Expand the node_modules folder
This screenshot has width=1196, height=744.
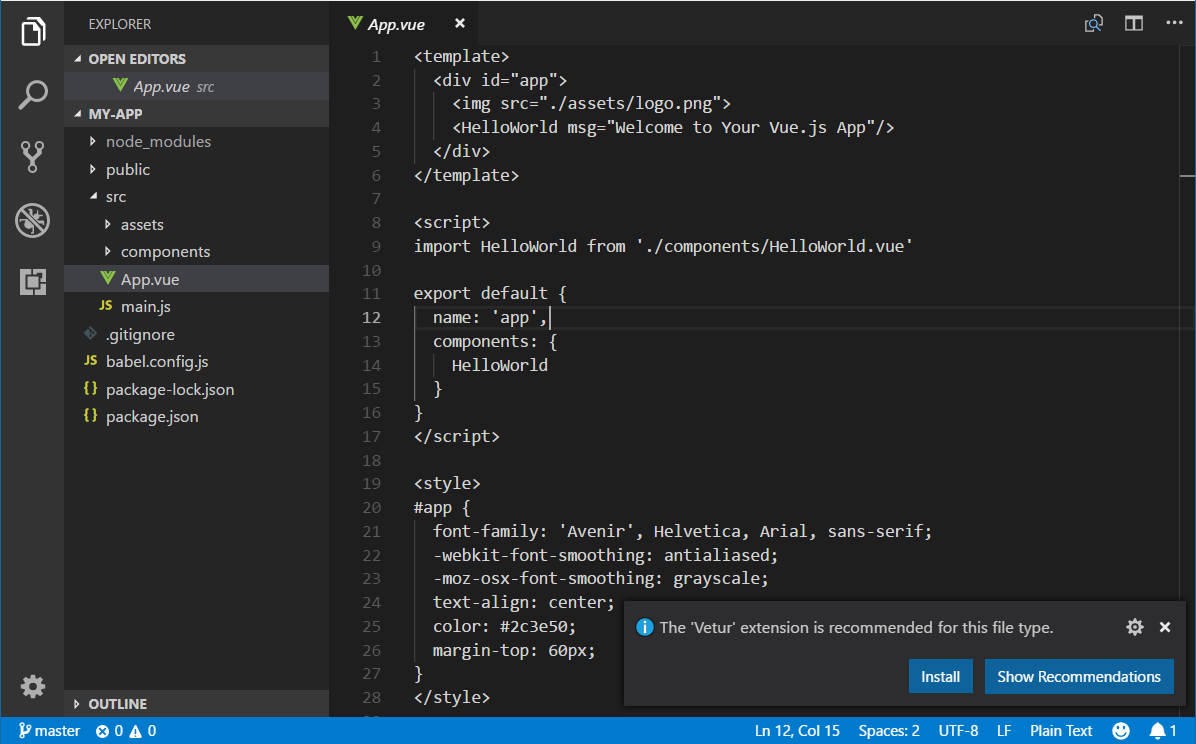158,142
